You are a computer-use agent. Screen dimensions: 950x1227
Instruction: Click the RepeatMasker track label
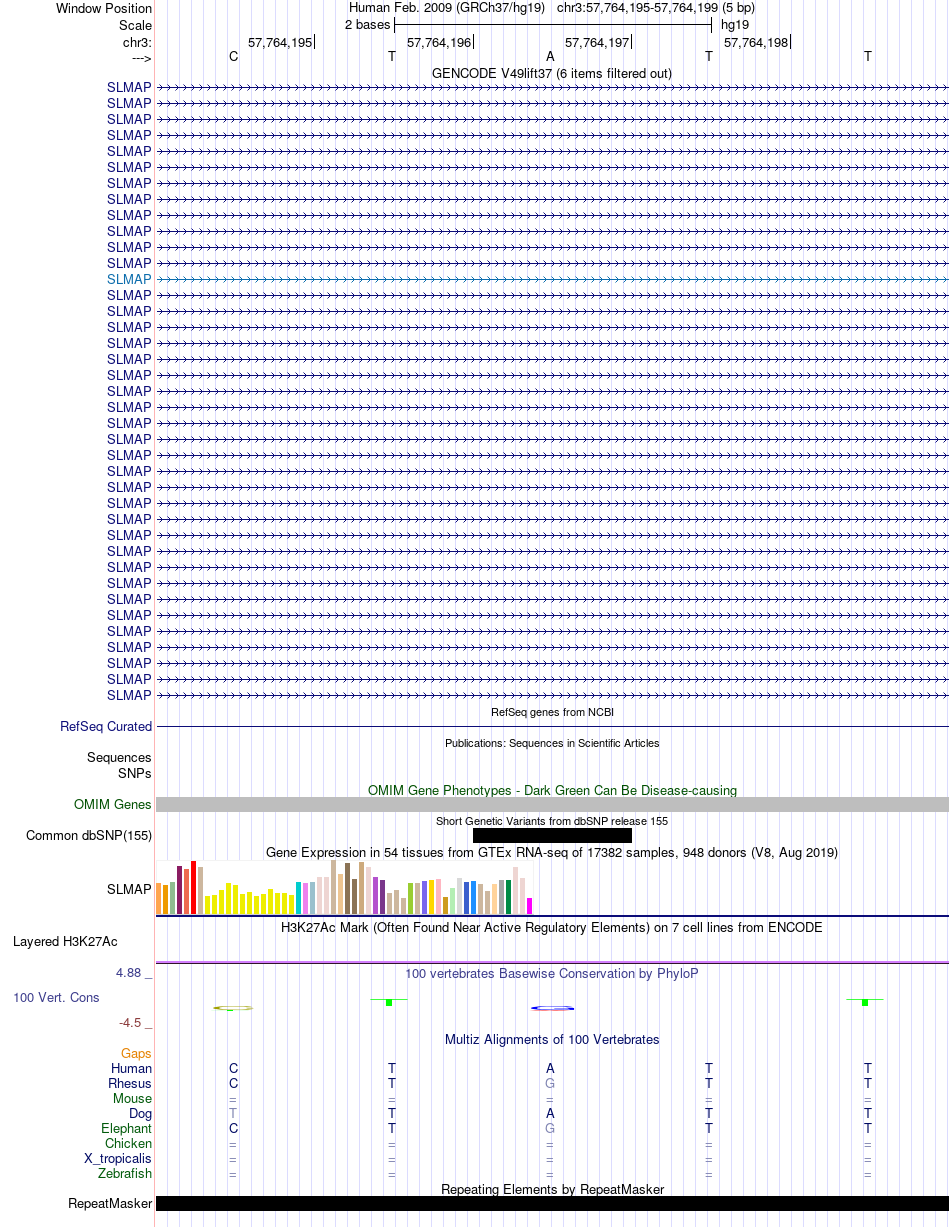tap(110, 1203)
